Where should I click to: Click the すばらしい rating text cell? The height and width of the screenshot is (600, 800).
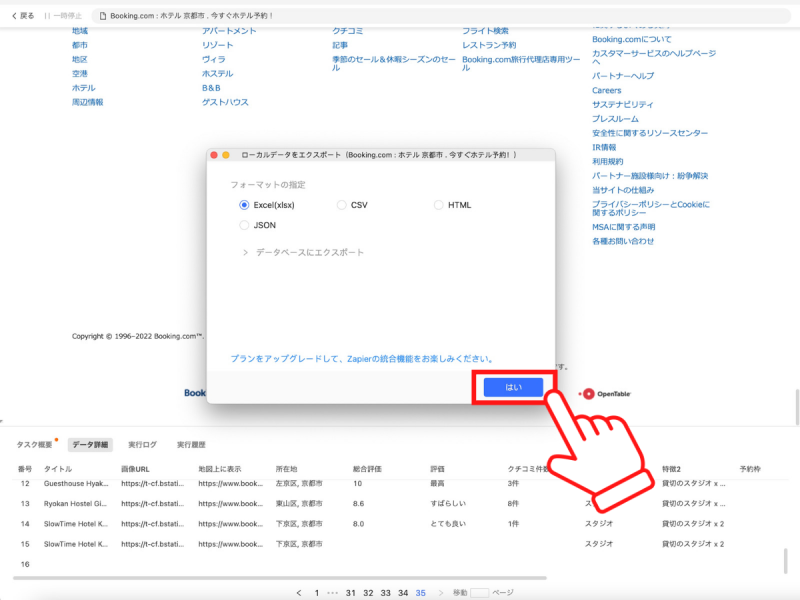[x=448, y=504]
